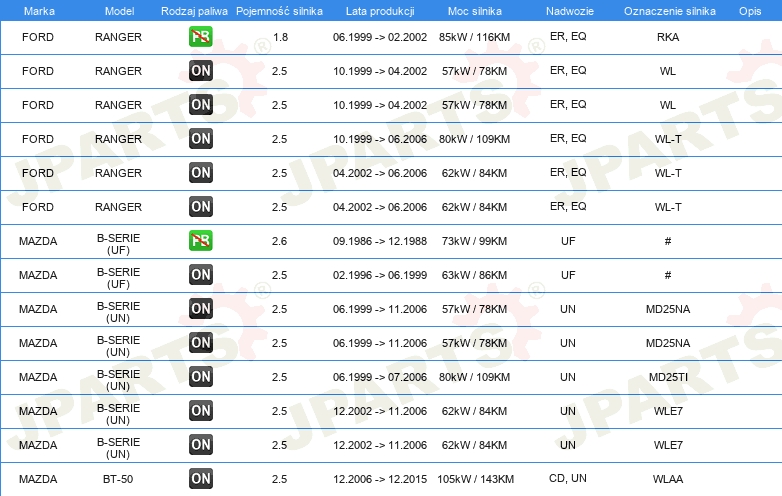Image resolution: width=782 pixels, height=496 pixels.
Task: Click the Marka column header
Action: [x=39, y=11]
